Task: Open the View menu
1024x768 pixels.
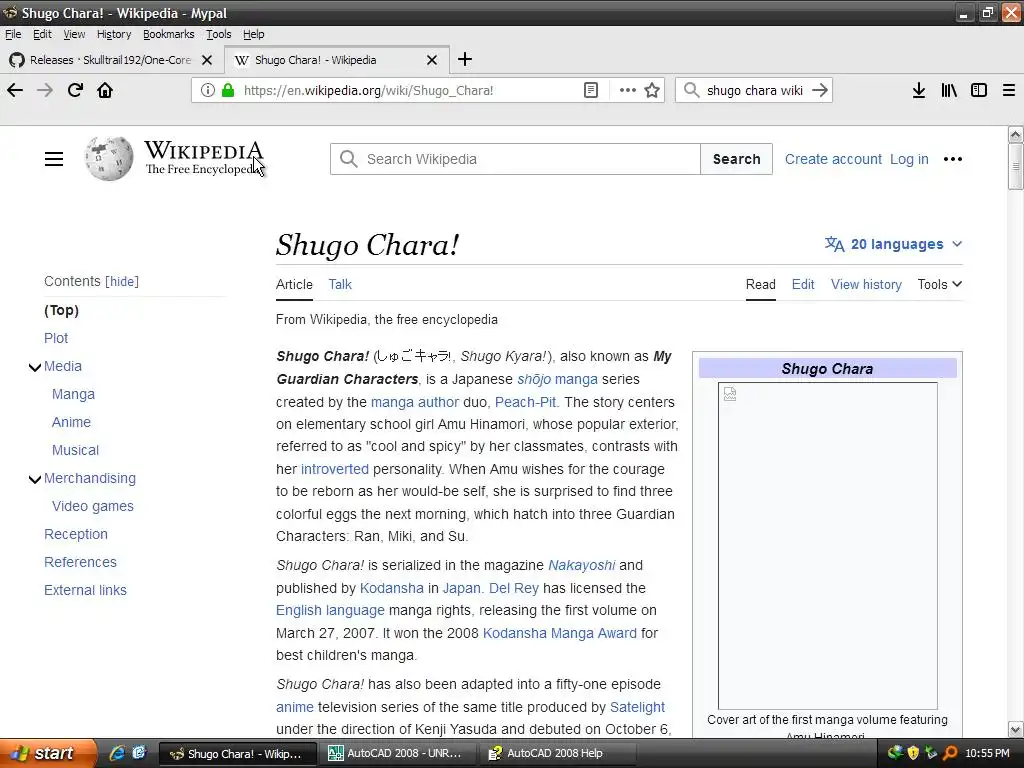Action: (74, 34)
